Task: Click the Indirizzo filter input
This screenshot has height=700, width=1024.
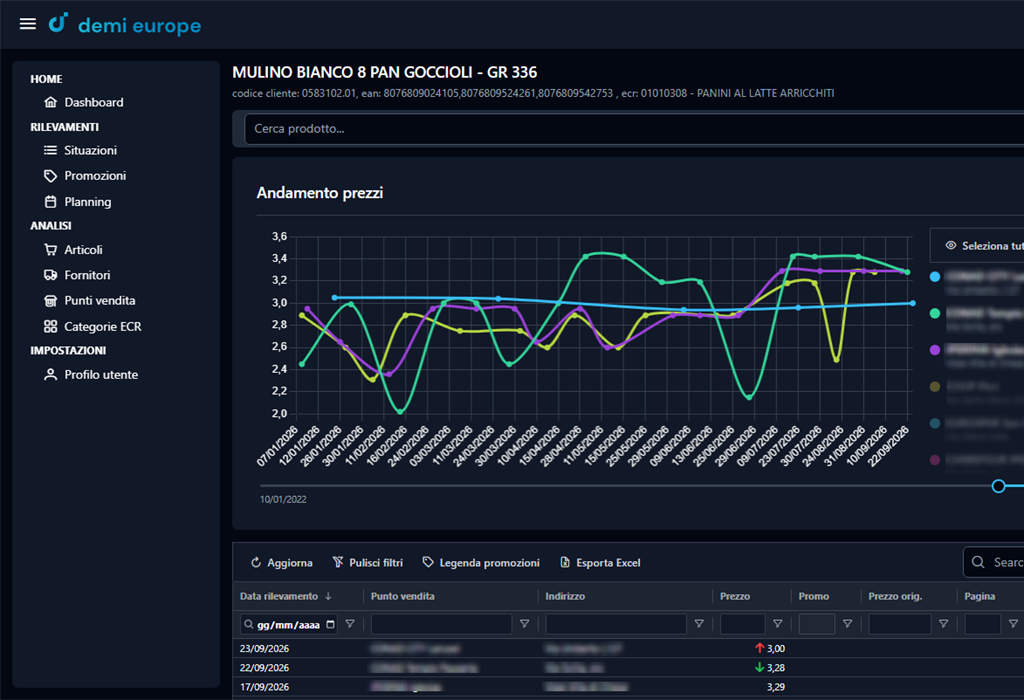Action: (x=616, y=624)
